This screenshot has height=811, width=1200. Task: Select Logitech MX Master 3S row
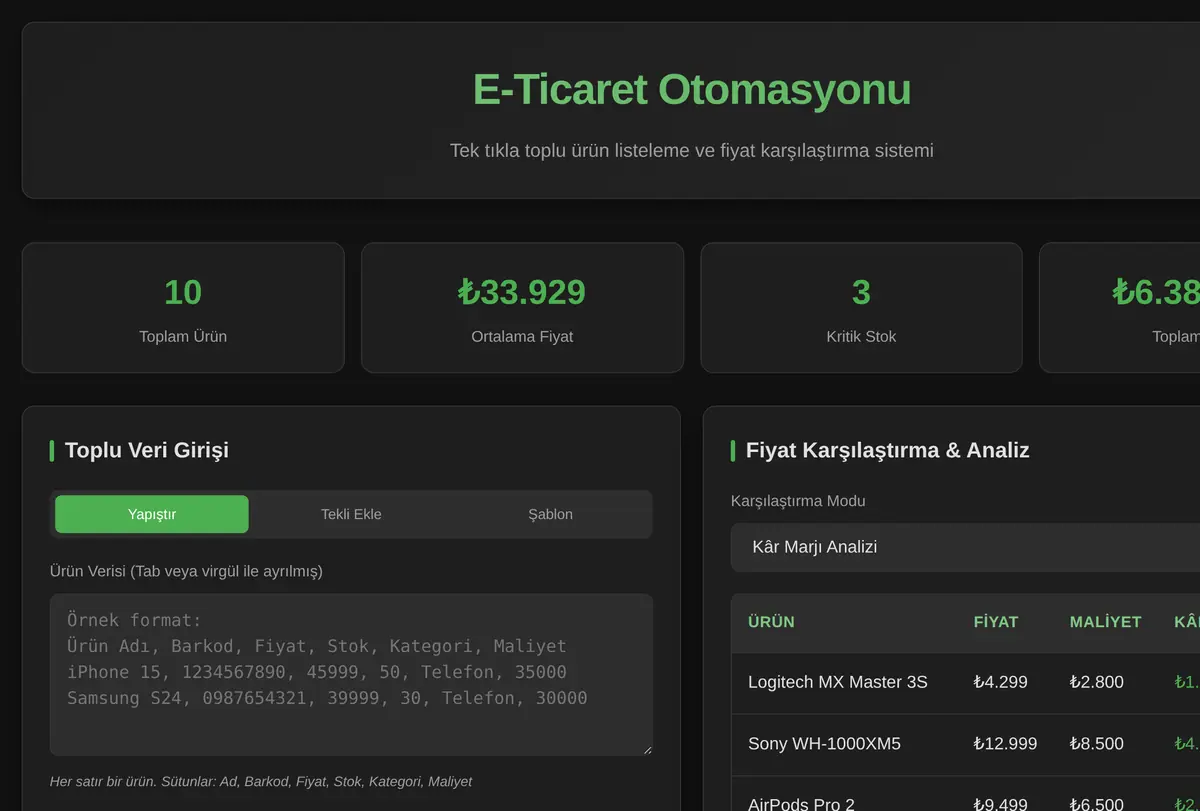965,682
